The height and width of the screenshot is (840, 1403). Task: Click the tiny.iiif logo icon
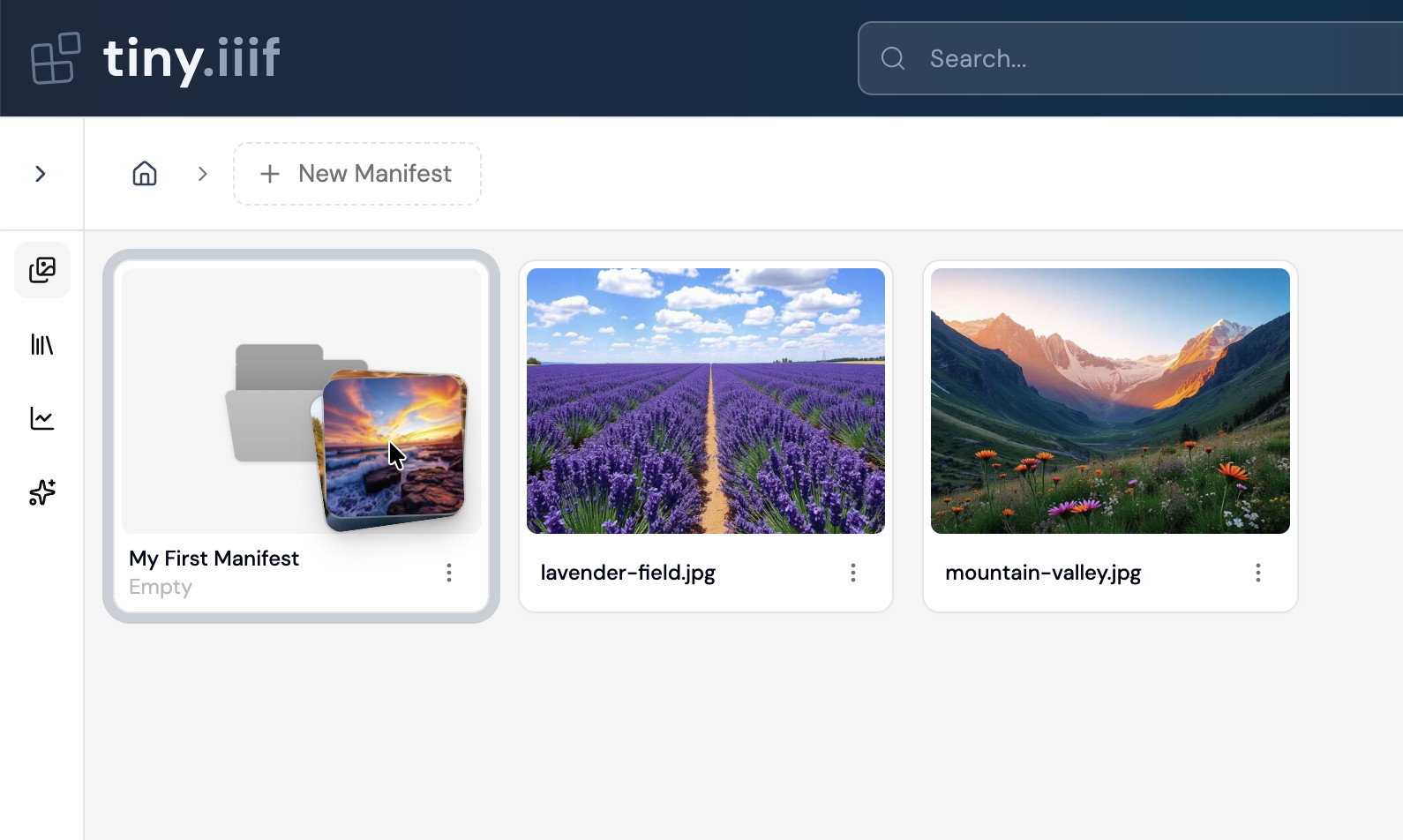pyautogui.click(x=56, y=58)
